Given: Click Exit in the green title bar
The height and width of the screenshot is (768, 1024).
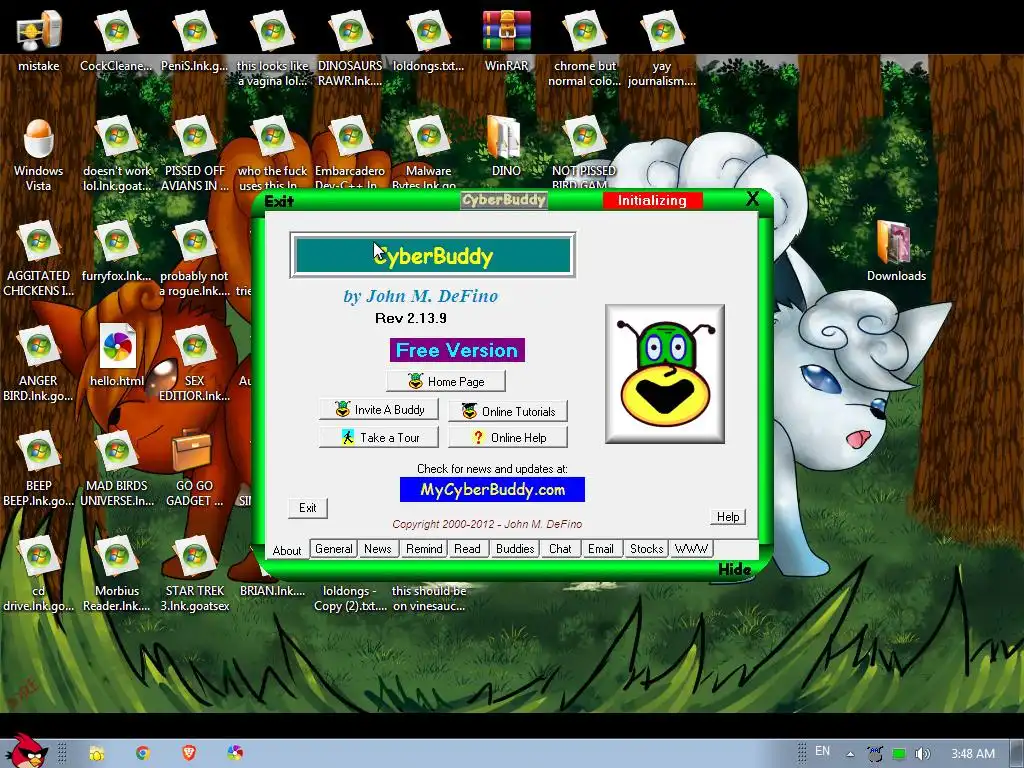Looking at the screenshot, I should [x=280, y=201].
